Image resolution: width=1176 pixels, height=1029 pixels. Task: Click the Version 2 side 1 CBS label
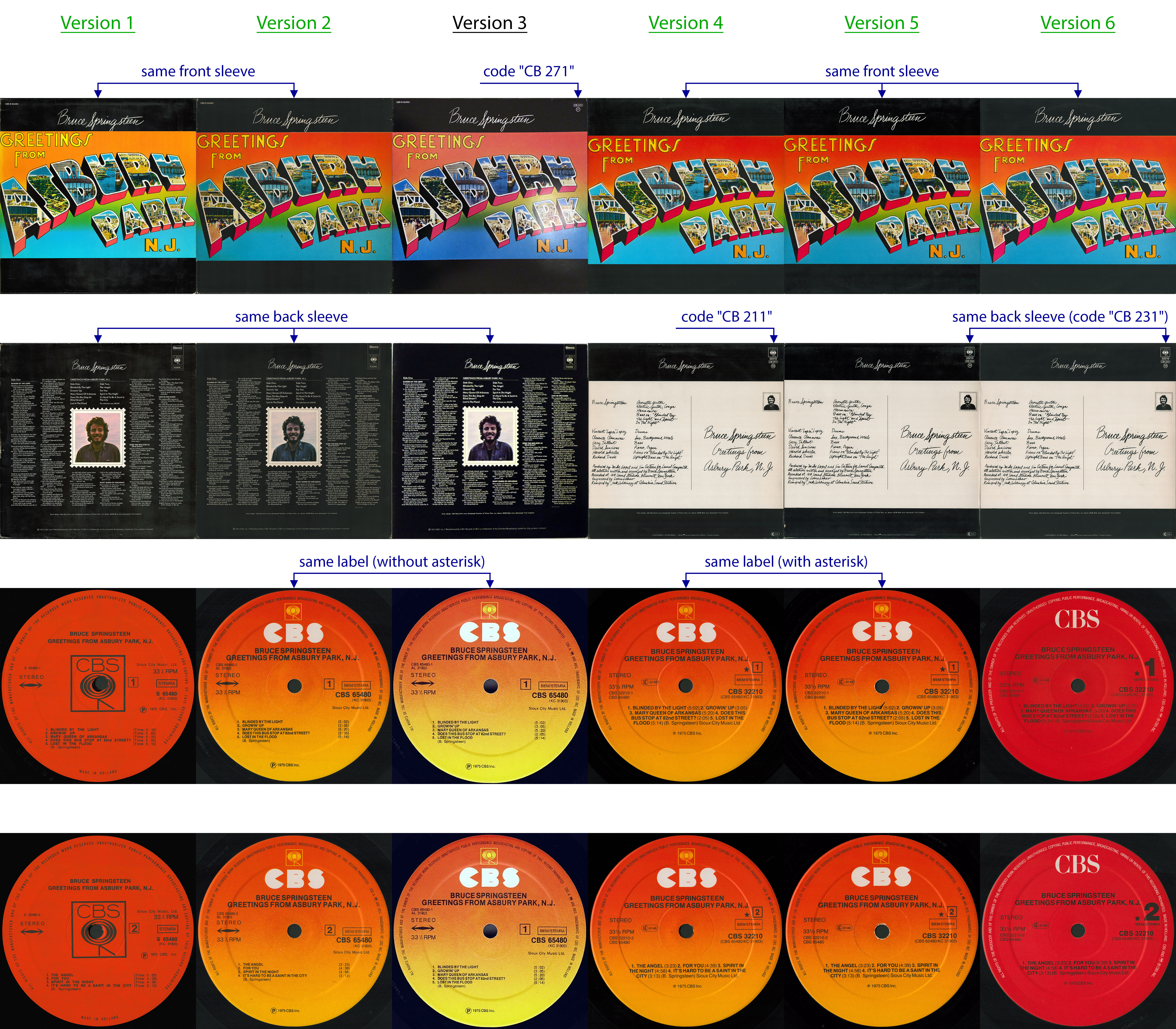(294, 686)
